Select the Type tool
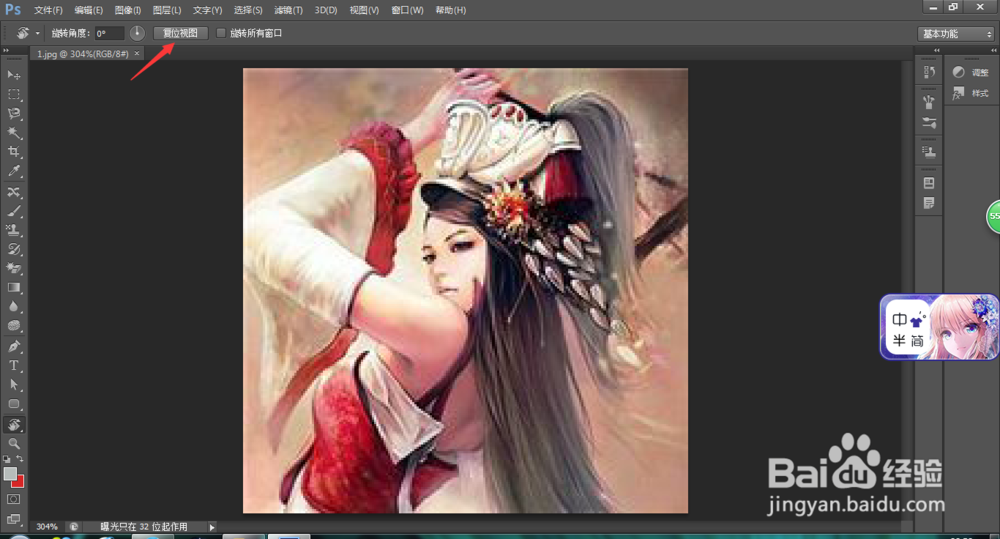Screen dimensions: 1000x539 coord(13,365)
